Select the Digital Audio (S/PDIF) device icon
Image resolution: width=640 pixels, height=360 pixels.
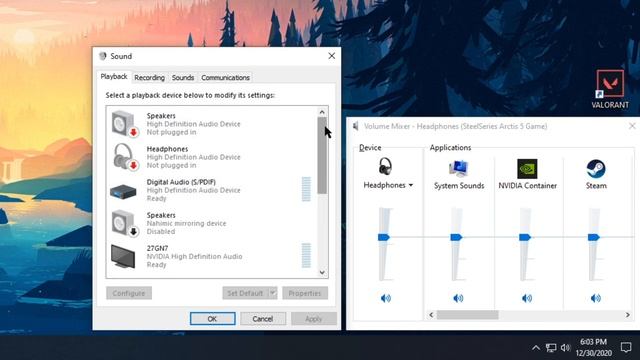click(x=123, y=191)
